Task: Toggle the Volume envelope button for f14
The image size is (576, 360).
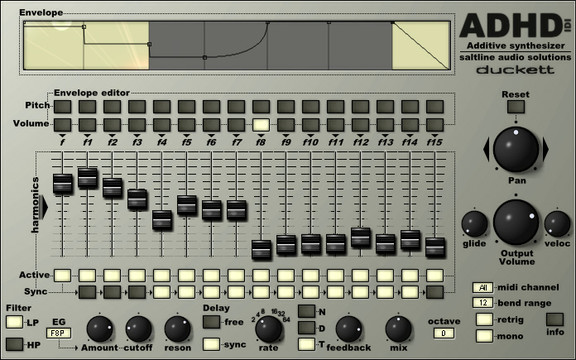Action: (x=410, y=125)
